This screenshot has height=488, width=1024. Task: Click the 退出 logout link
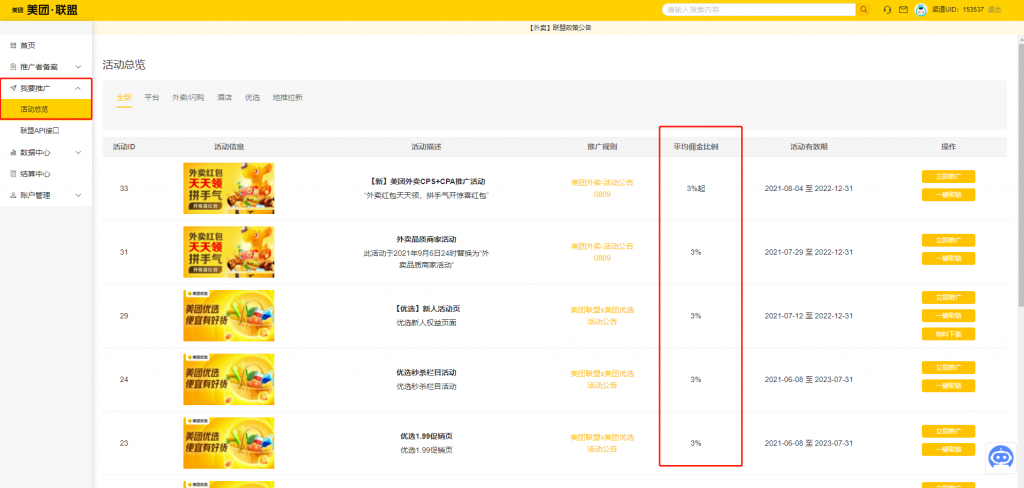point(995,10)
